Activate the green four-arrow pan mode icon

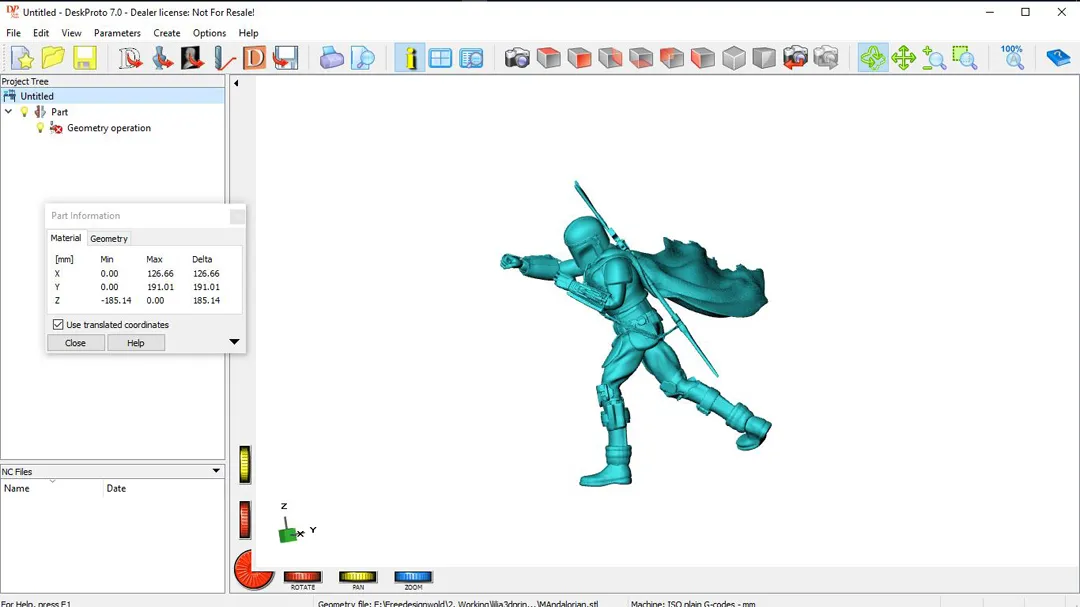click(903, 59)
